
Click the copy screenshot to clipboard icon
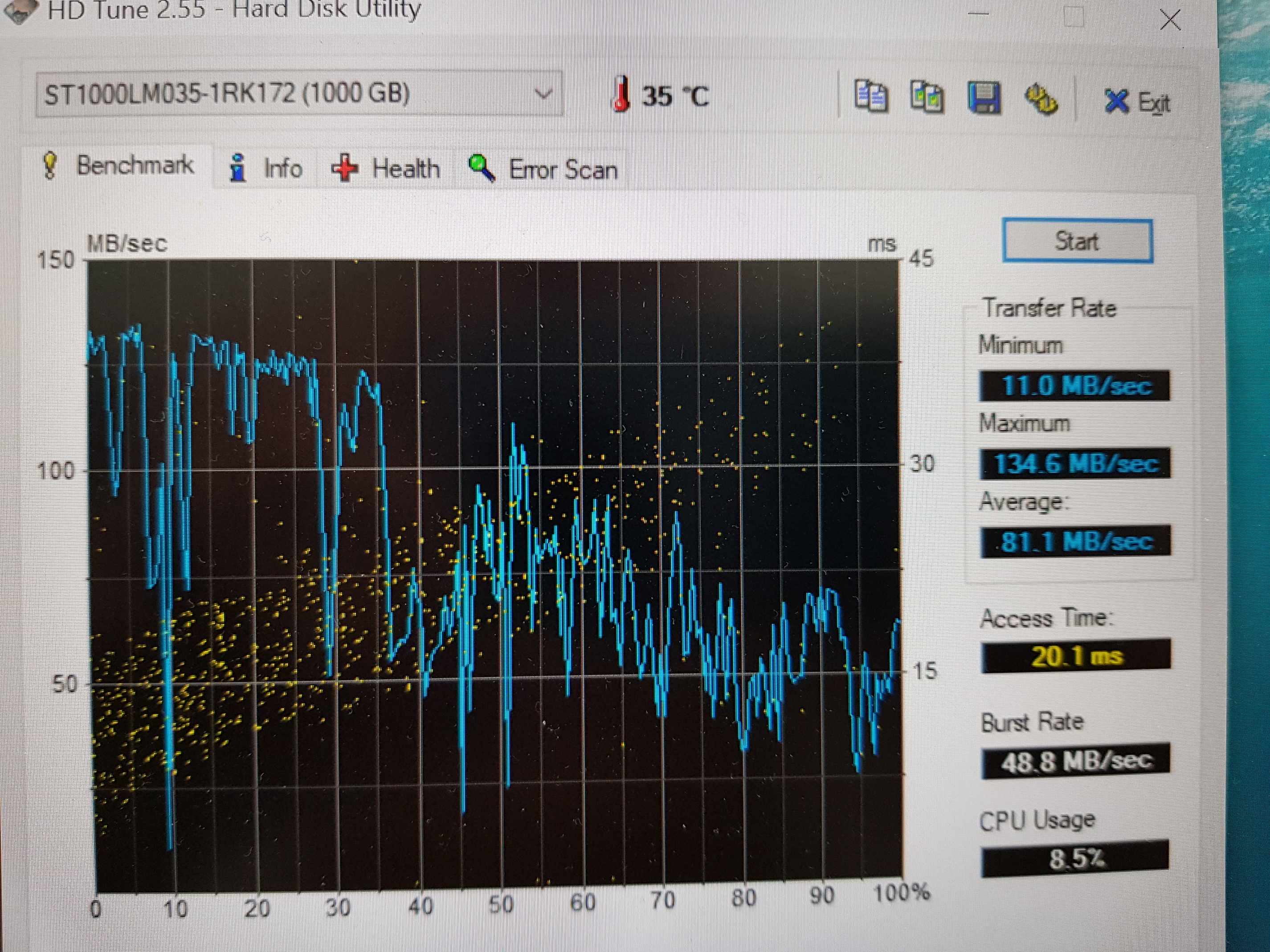(927, 98)
